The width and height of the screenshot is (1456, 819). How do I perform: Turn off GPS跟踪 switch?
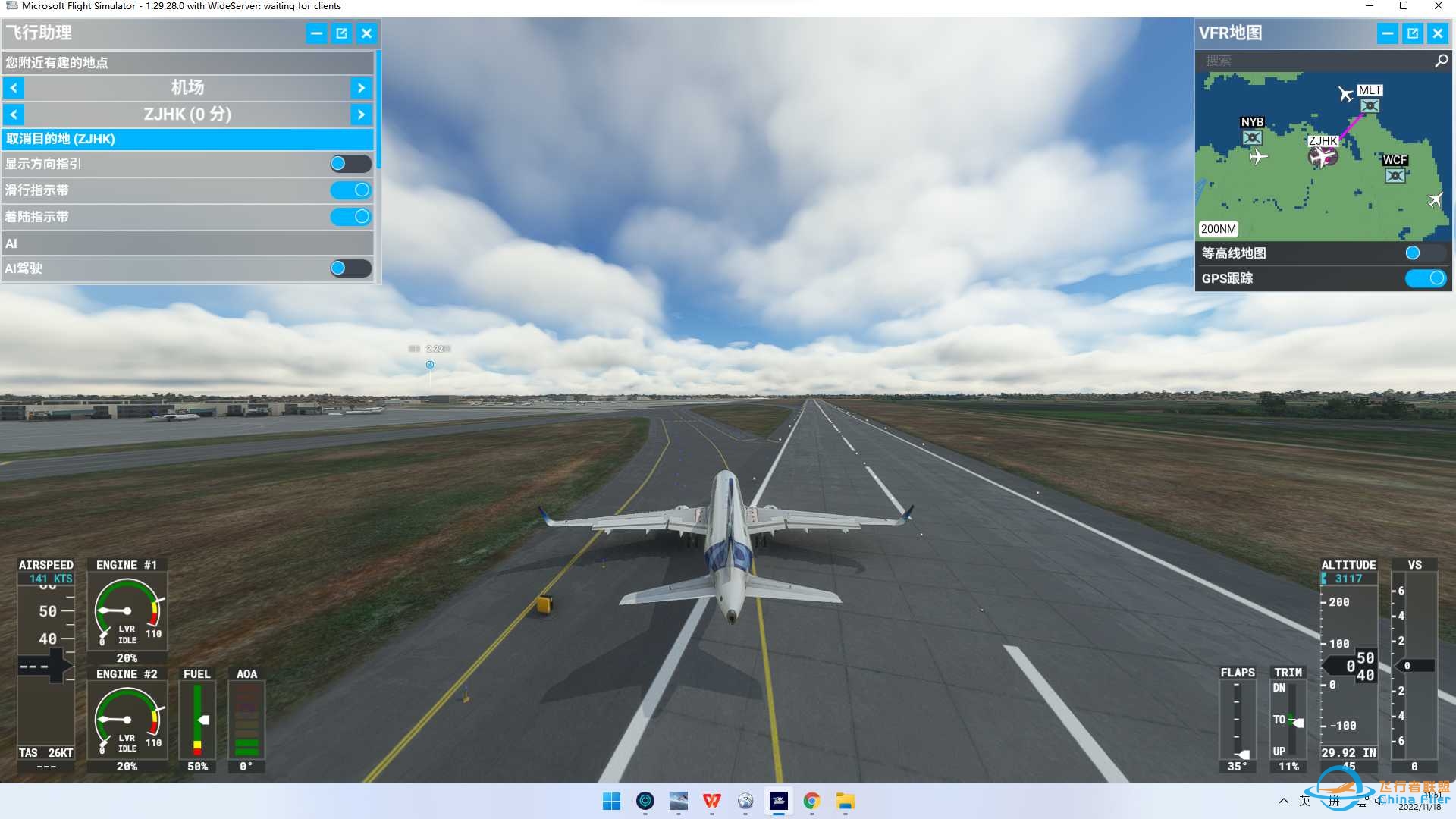click(1426, 278)
